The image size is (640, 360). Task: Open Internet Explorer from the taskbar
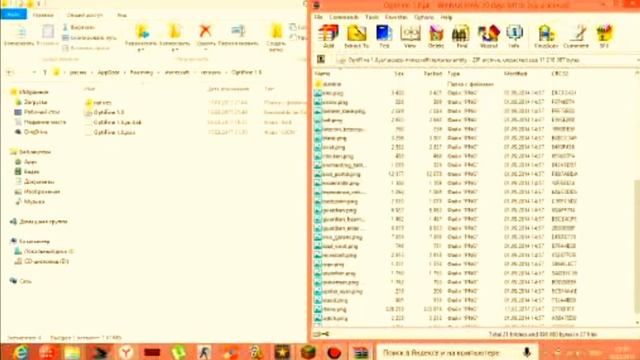20,352
